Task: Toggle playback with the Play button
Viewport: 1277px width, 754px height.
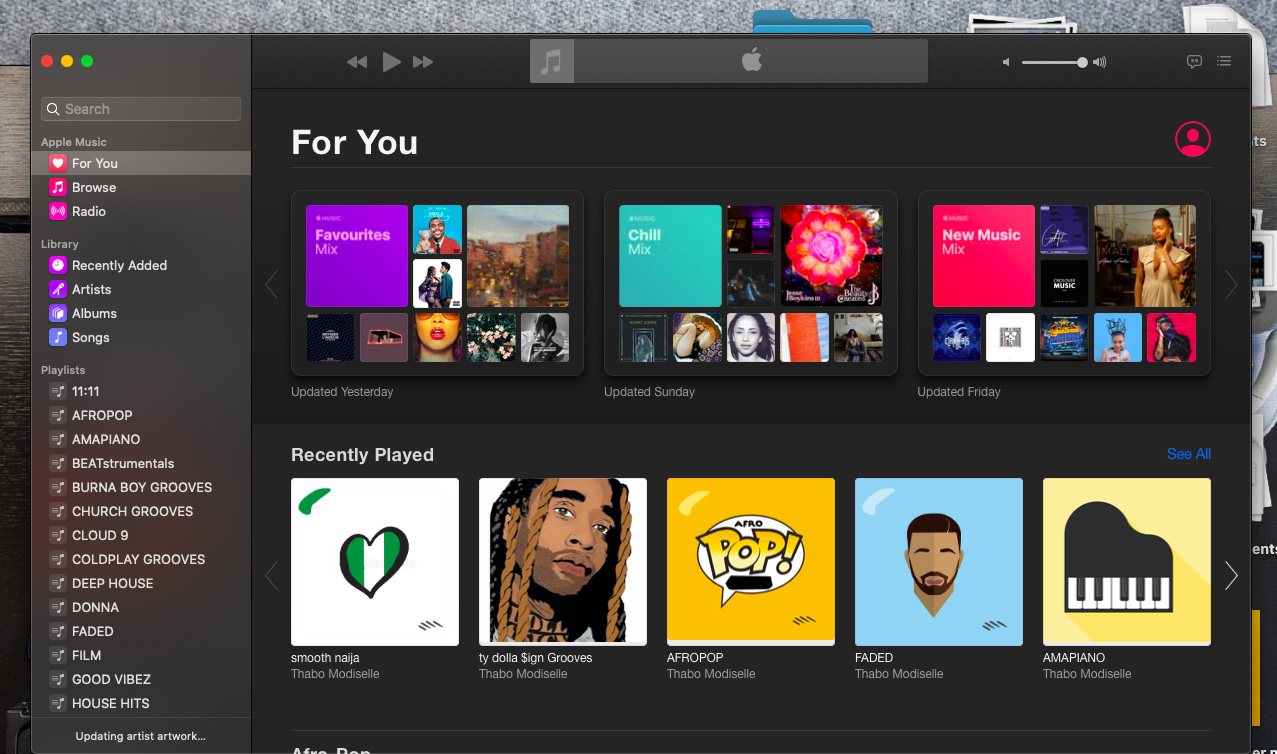Action: 391,61
